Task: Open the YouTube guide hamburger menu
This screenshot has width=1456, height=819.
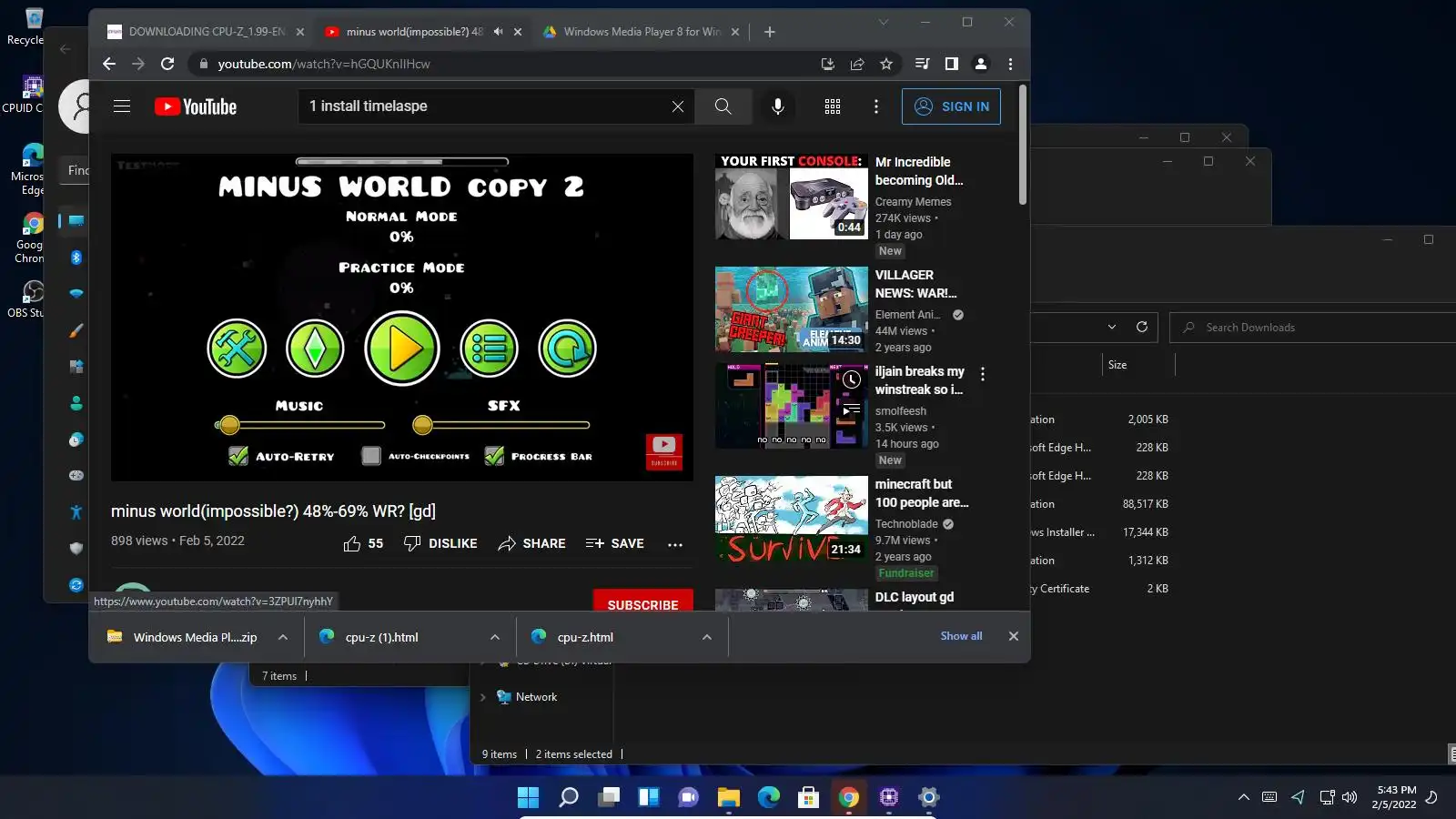Action: tap(122, 106)
